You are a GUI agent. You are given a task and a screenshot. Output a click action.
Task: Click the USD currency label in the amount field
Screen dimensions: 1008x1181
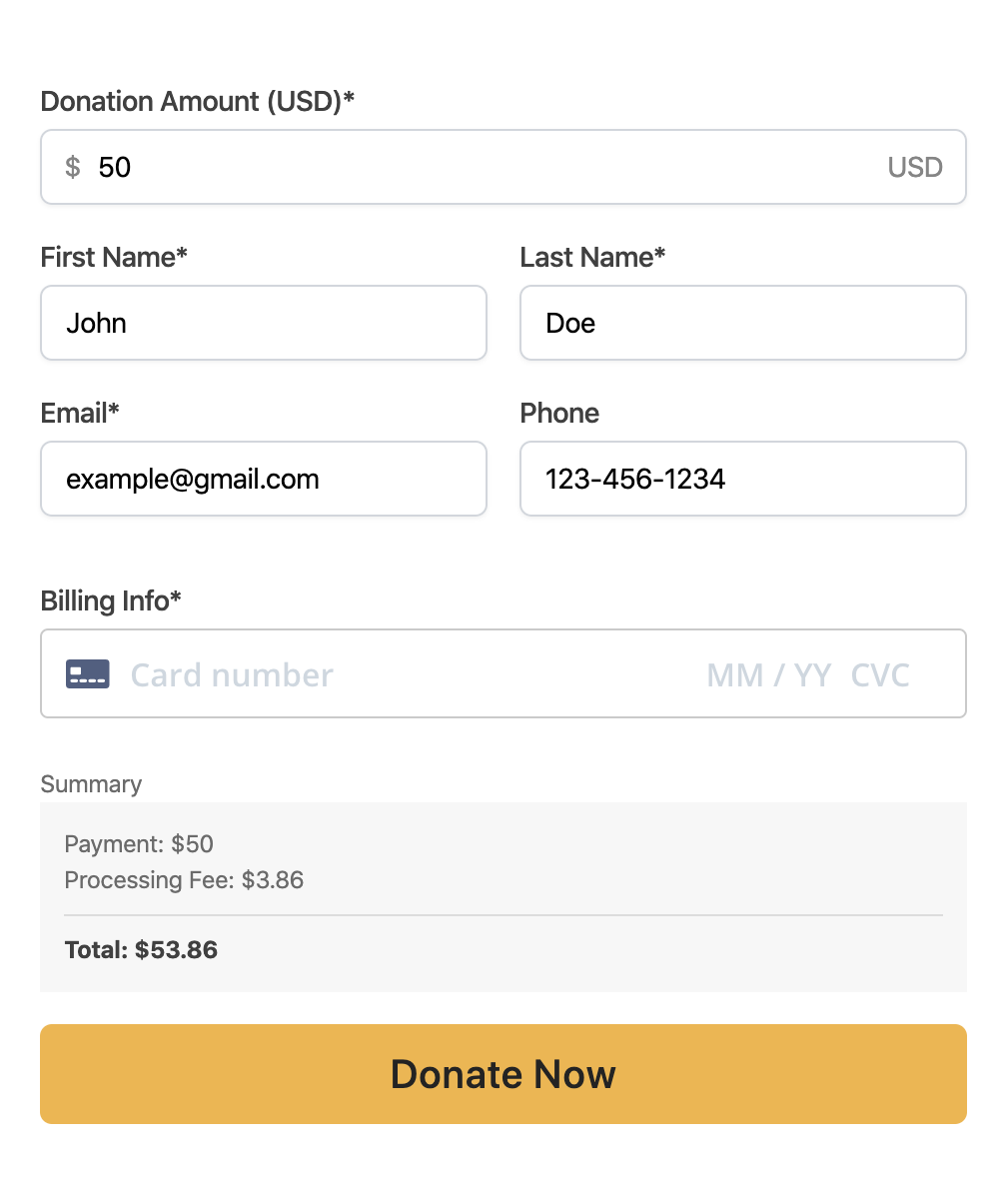(915, 167)
